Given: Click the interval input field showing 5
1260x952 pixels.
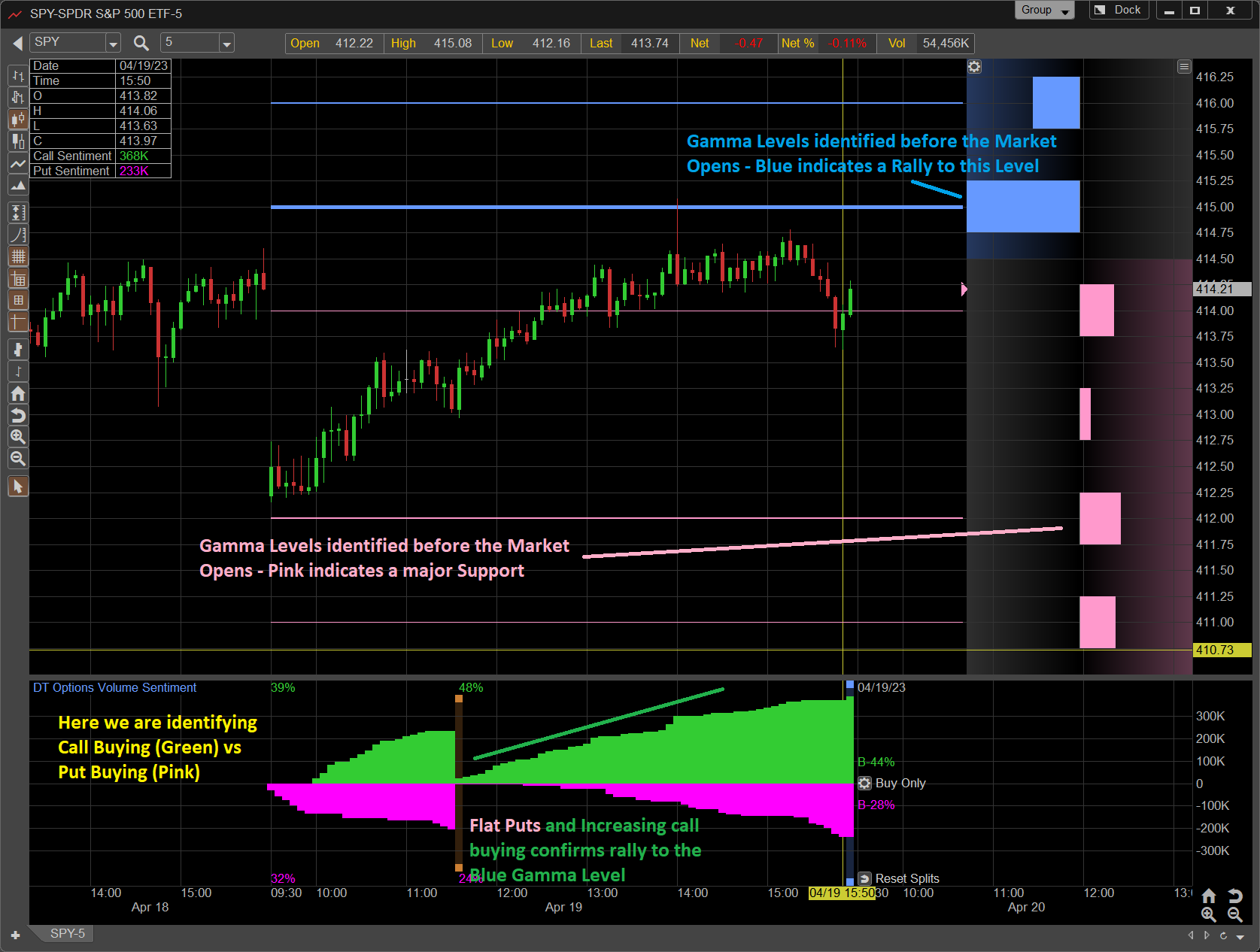Looking at the screenshot, I should coord(190,43).
